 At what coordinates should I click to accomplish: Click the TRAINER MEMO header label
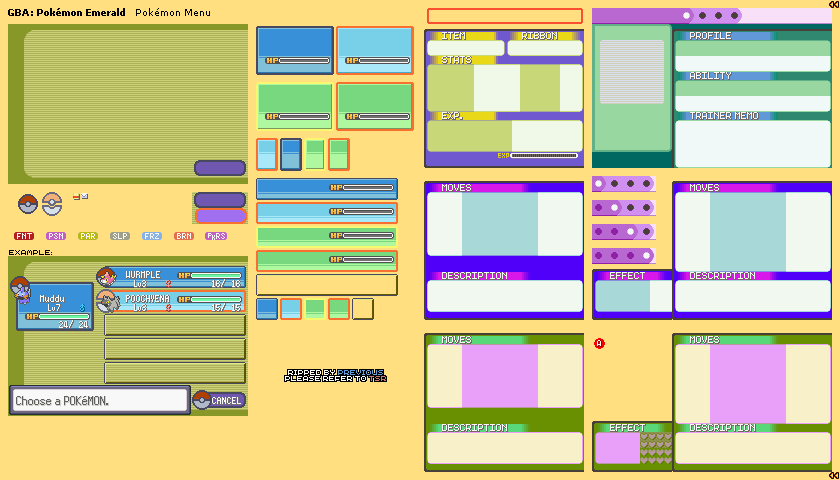point(724,116)
